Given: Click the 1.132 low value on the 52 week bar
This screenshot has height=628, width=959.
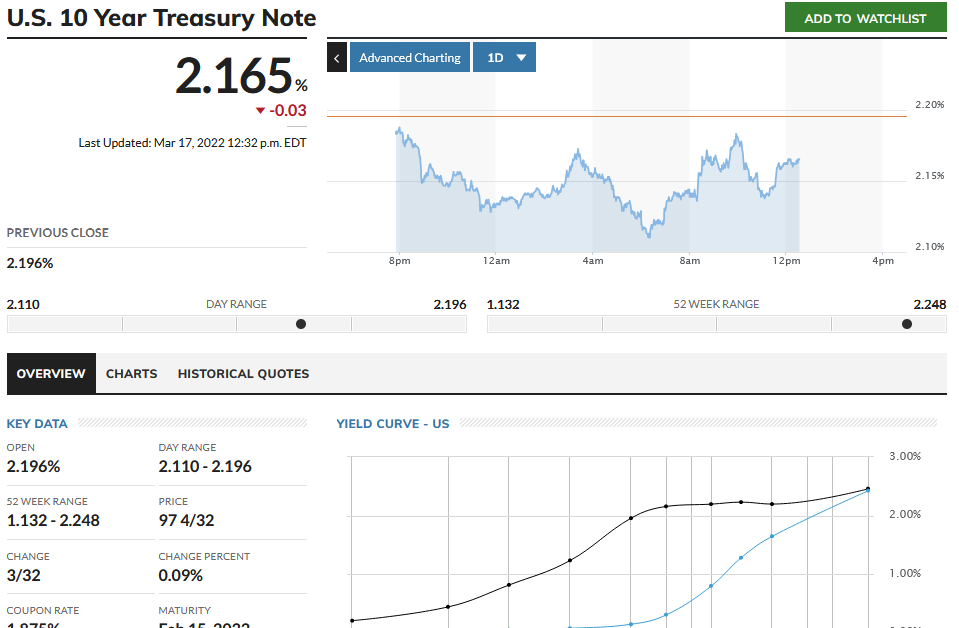Looking at the screenshot, I should pyautogui.click(x=503, y=305).
